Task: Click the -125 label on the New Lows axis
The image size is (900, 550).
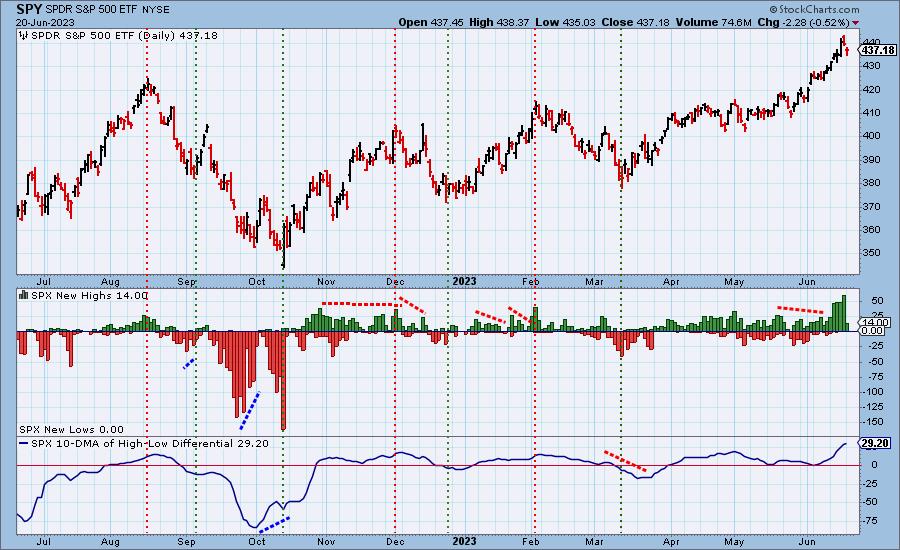Action: pyautogui.click(x=874, y=406)
